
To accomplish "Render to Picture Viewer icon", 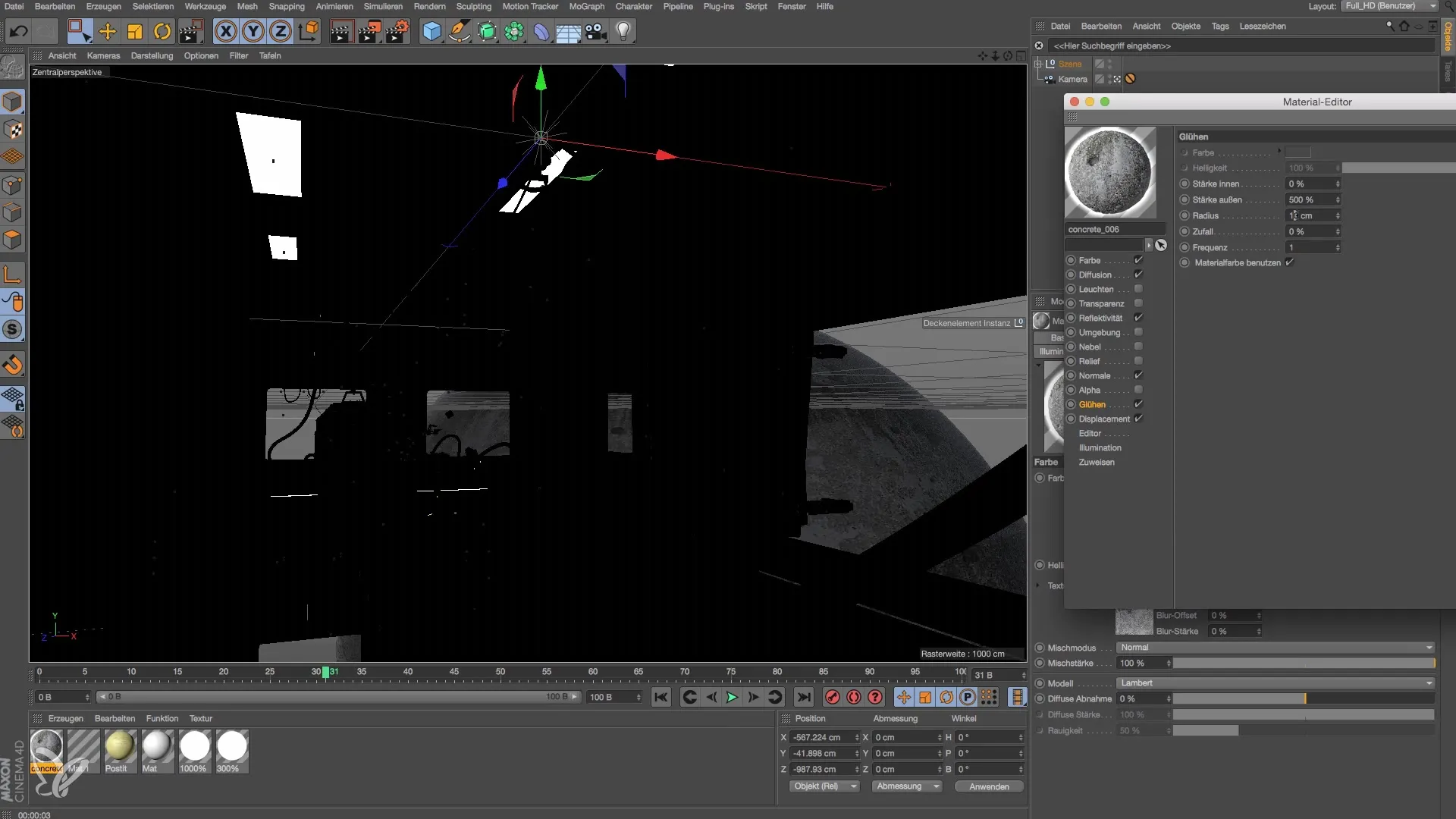I will pos(369,31).
